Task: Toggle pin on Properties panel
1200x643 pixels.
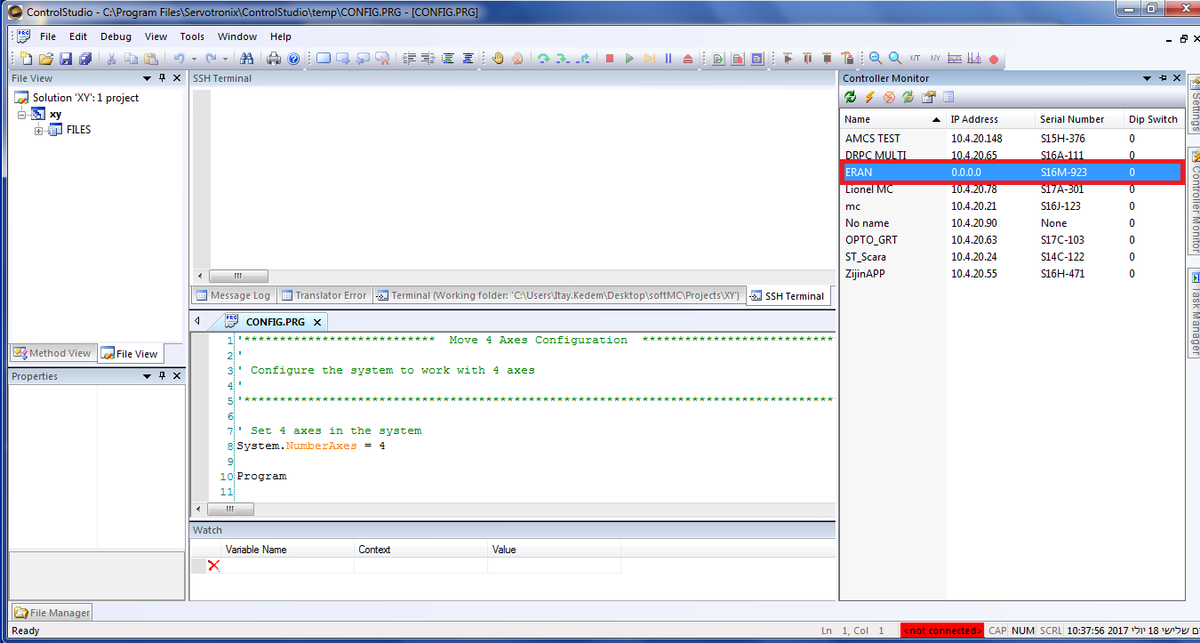Action: (x=162, y=376)
